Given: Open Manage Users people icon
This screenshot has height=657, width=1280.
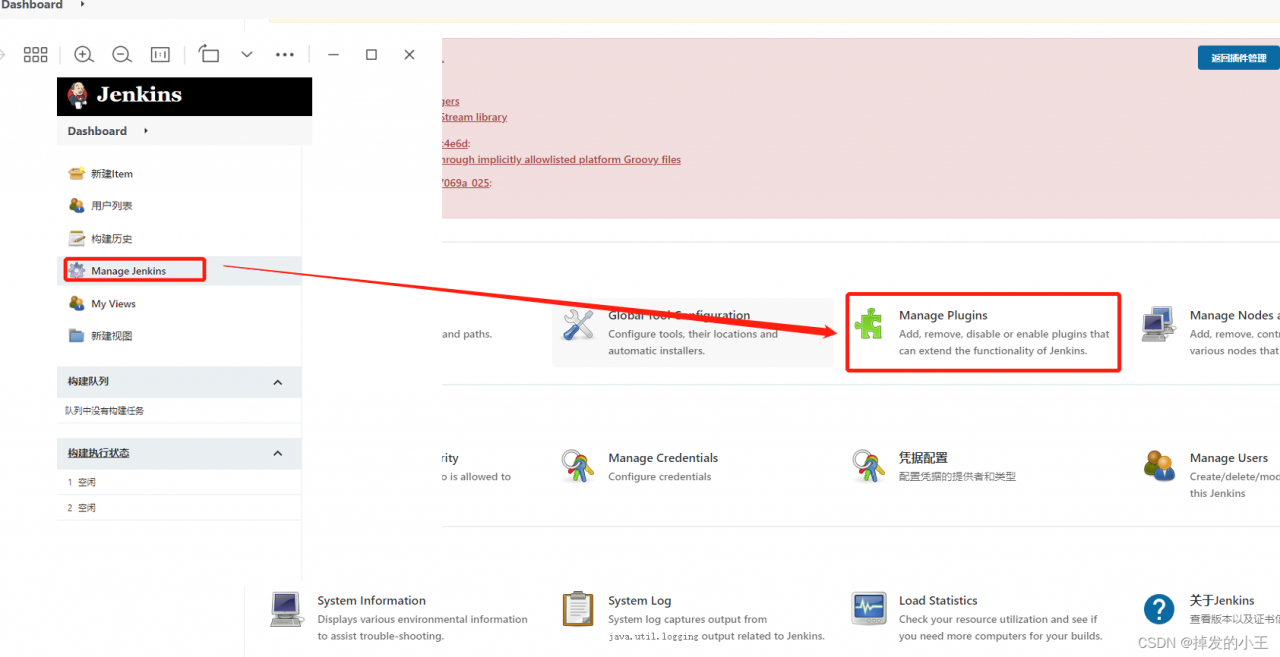Looking at the screenshot, I should coord(1159,466).
